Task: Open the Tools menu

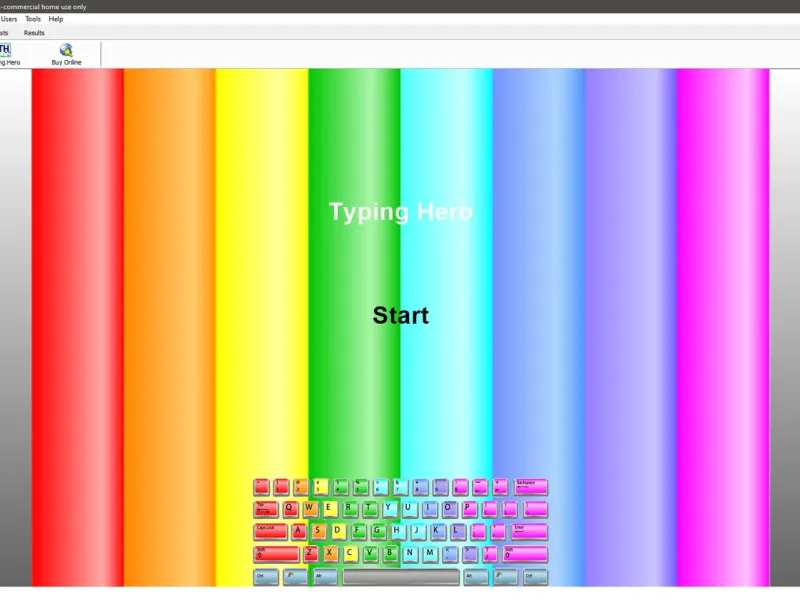Action: [x=33, y=19]
